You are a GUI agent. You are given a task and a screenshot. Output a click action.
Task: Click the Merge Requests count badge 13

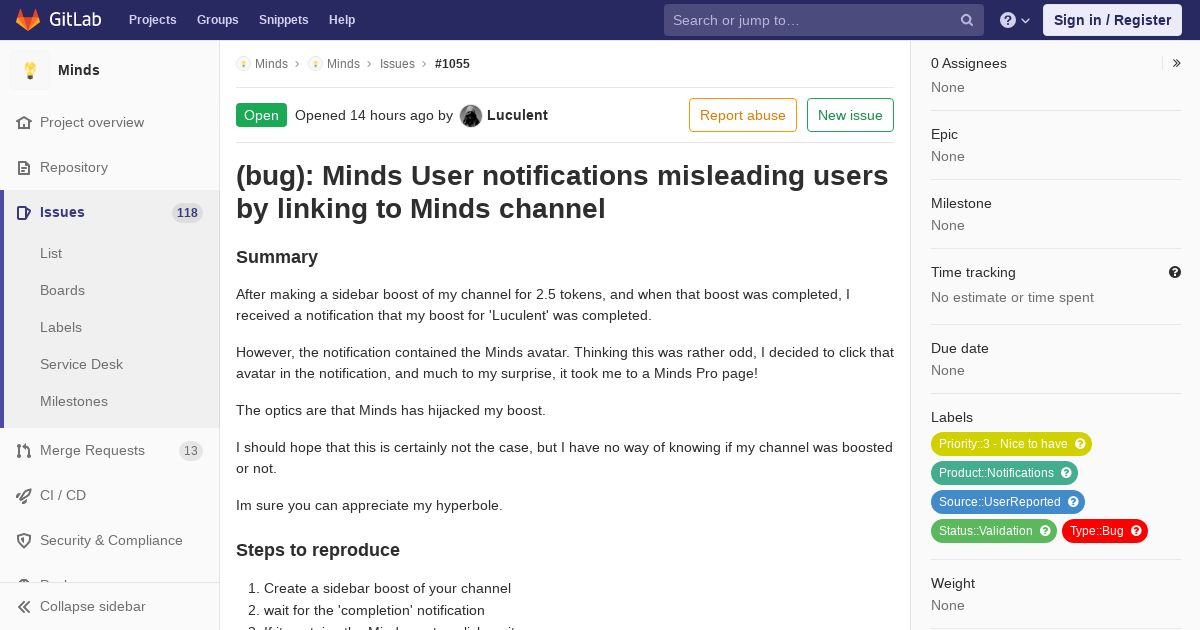tap(191, 450)
